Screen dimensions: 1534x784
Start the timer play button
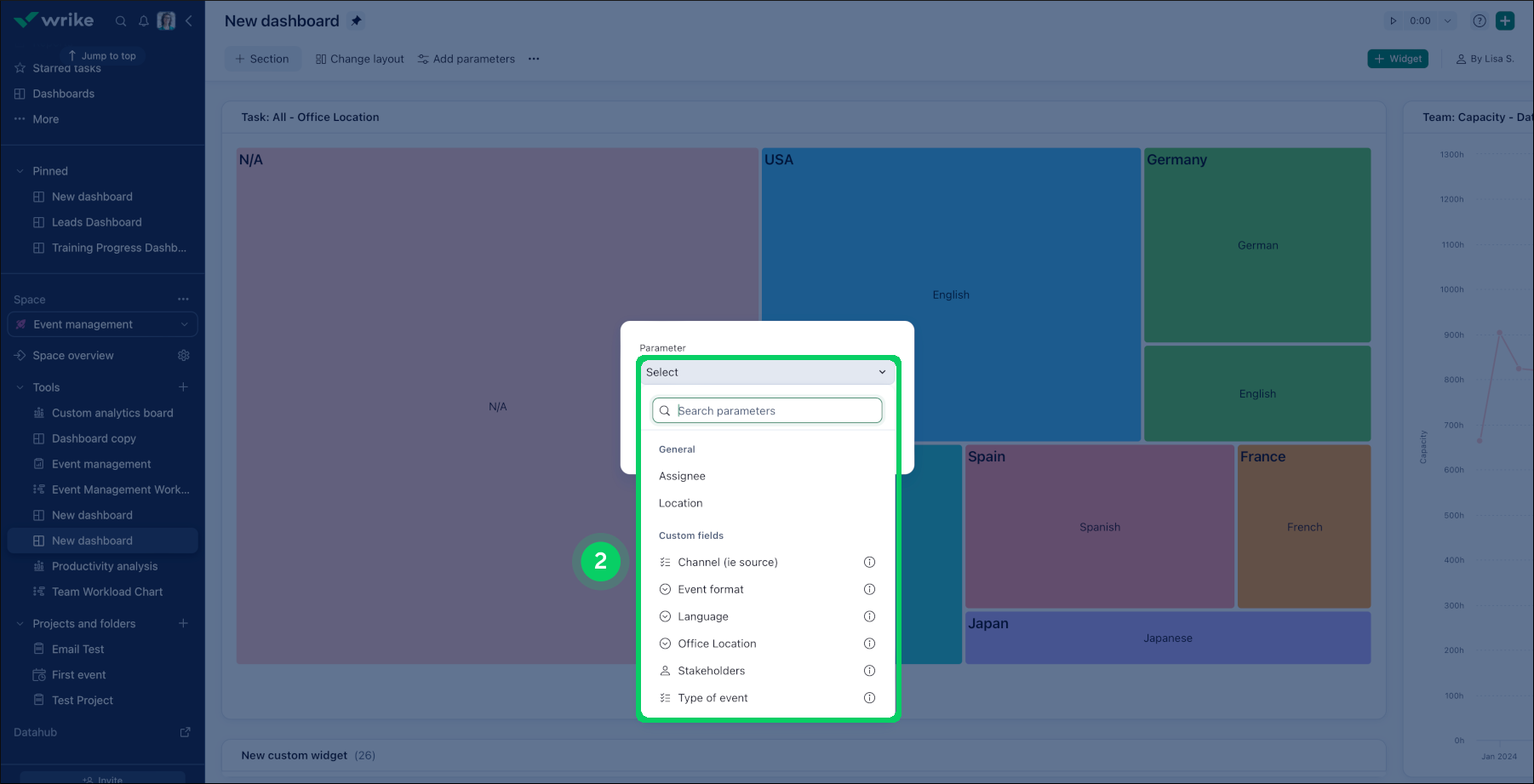(1394, 21)
